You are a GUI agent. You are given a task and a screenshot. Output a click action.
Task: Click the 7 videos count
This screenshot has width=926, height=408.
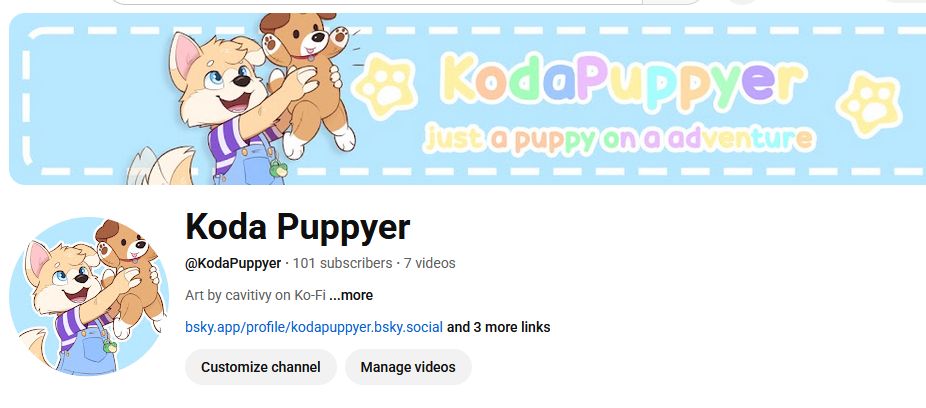click(x=429, y=263)
